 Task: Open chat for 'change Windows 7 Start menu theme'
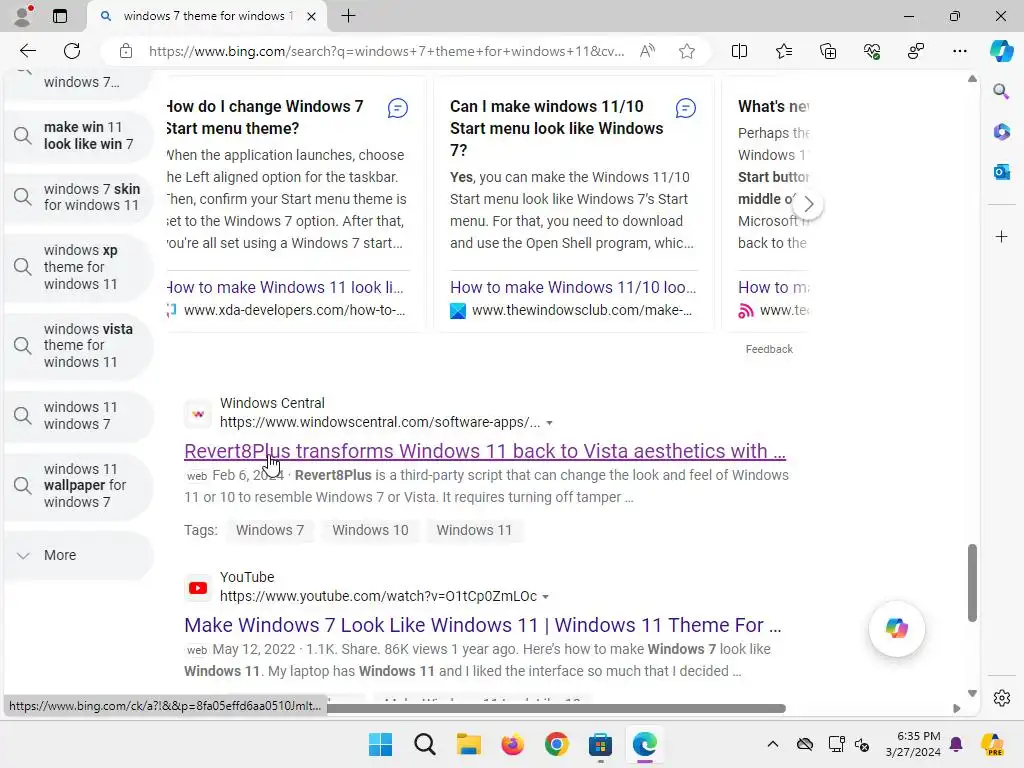(398, 108)
